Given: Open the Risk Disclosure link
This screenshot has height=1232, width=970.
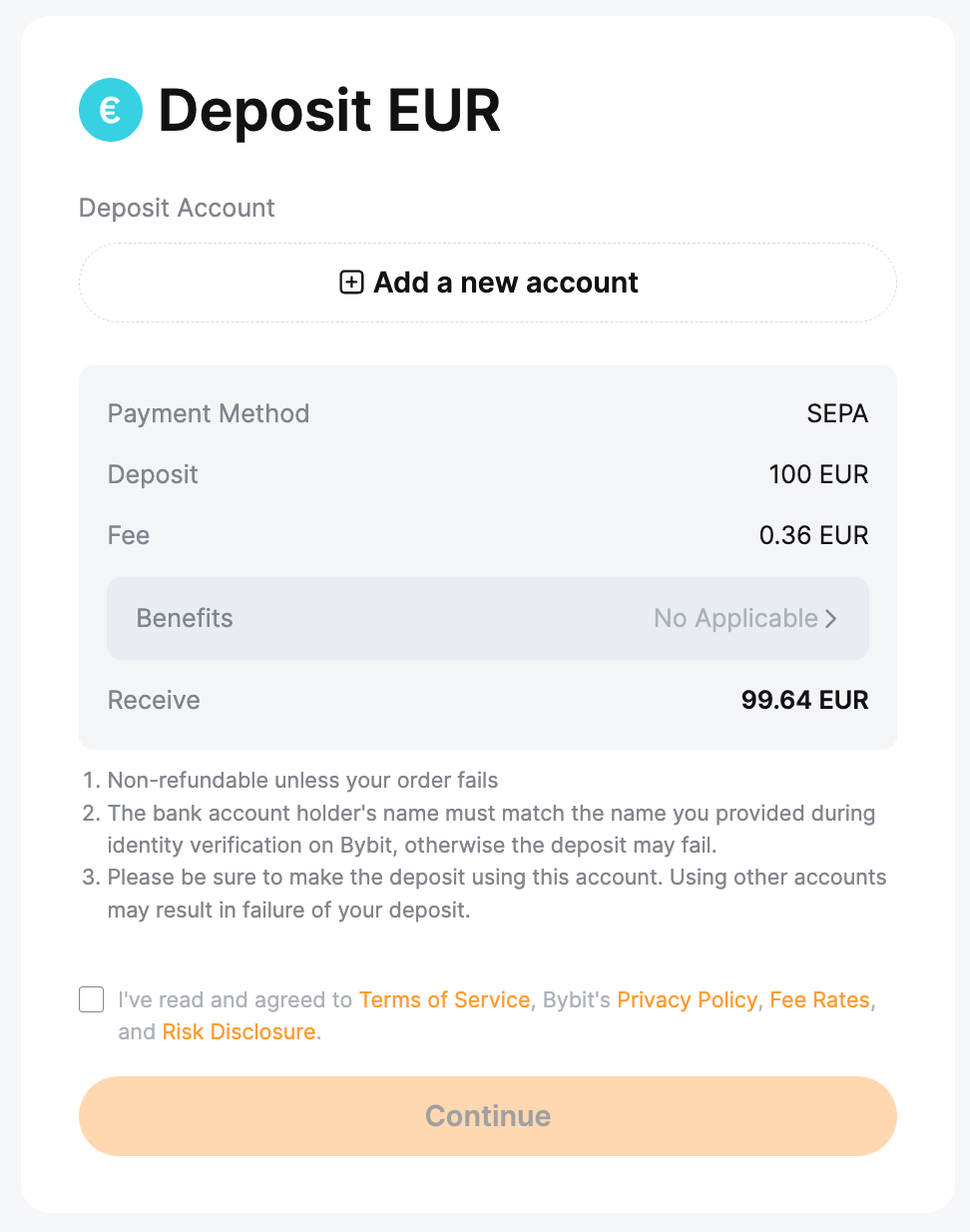Looking at the screenshot, I should tap(239, 1032).
